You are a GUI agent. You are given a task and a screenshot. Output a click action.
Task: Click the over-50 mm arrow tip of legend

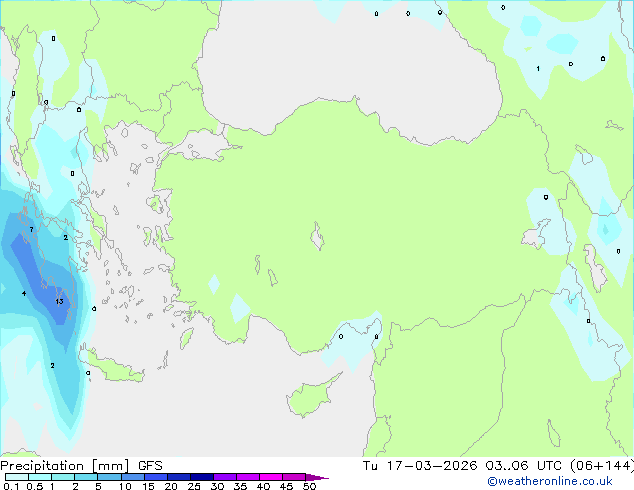point(317,477)
